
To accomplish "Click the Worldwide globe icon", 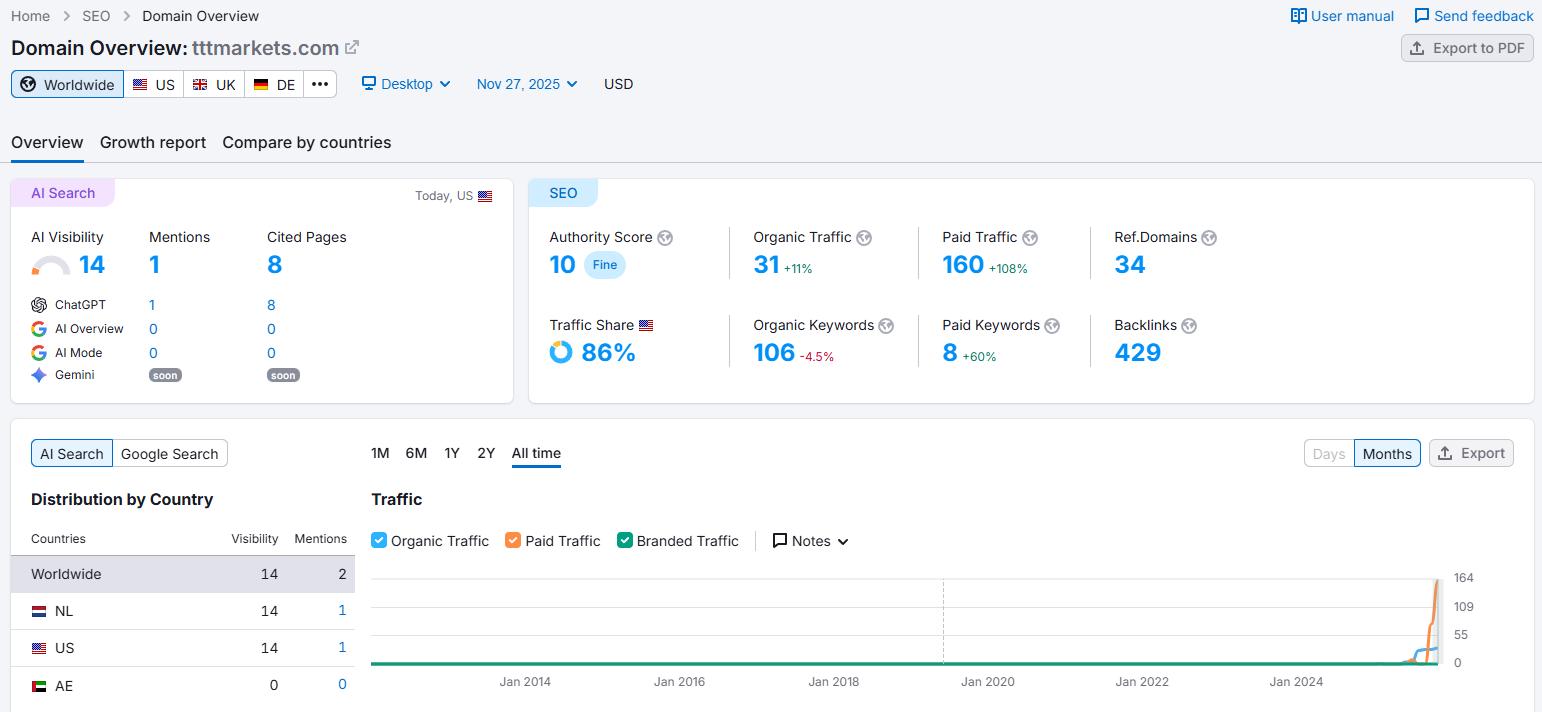I will (x=28, y=84).
